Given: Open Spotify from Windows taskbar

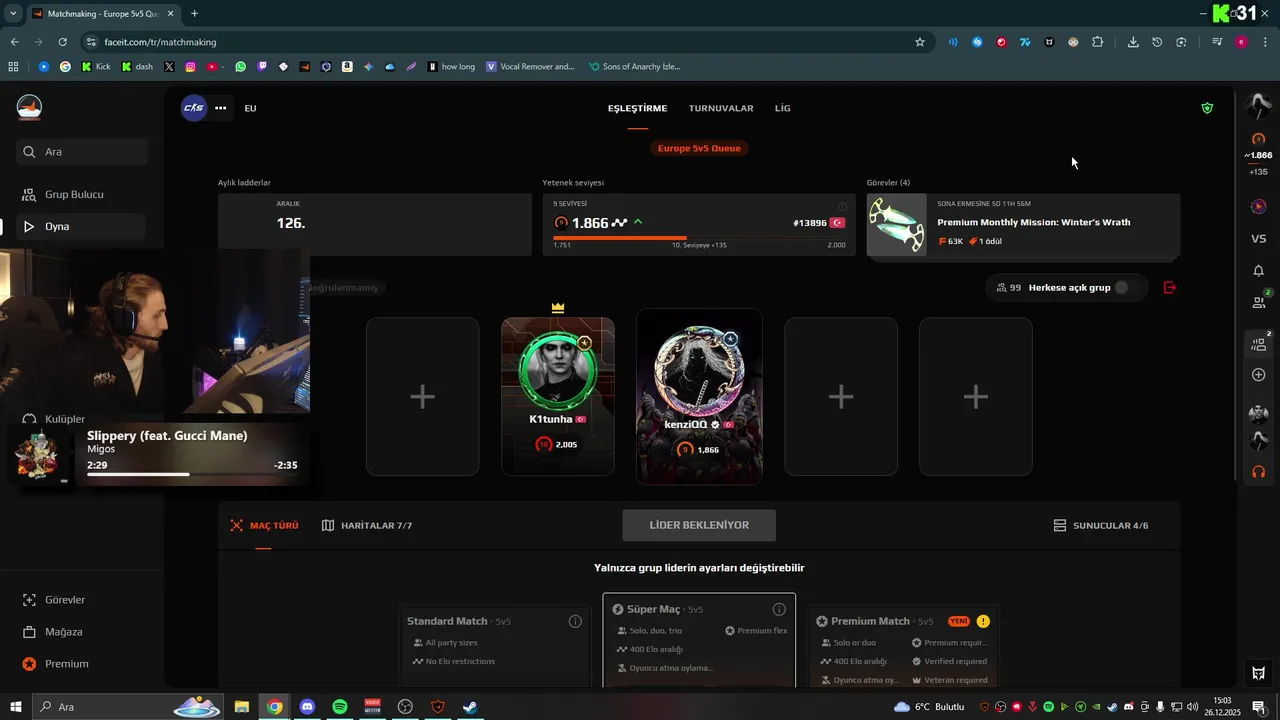Looking at the screenshot, I should 340,707.
